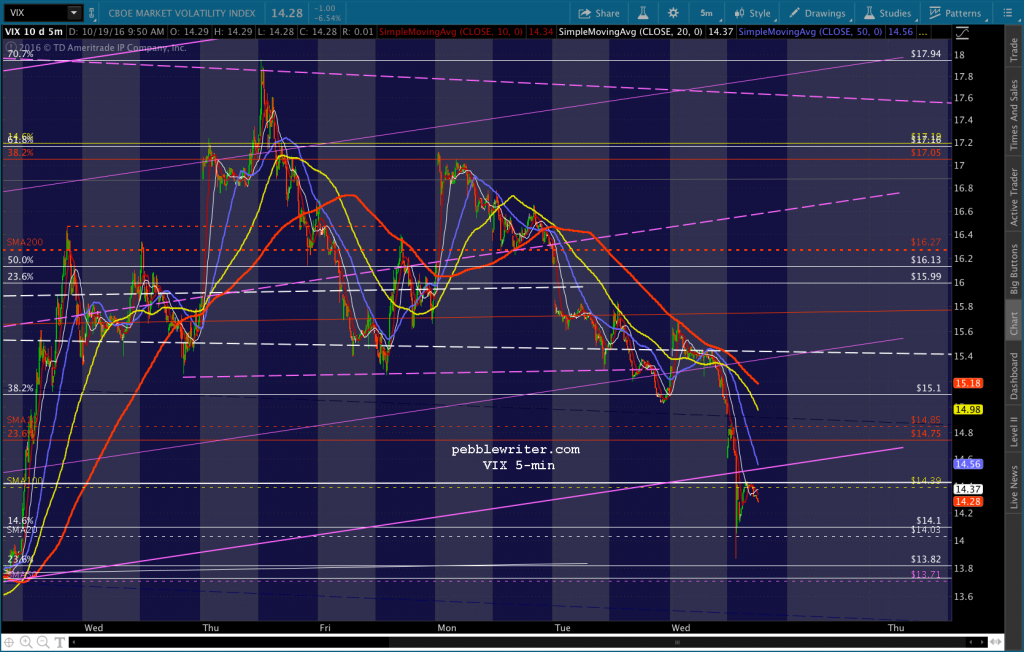Click the red 15.18 price bubble
This screenshot has width=1024, height=652.
pyautogui.click(x=967, y=383)
